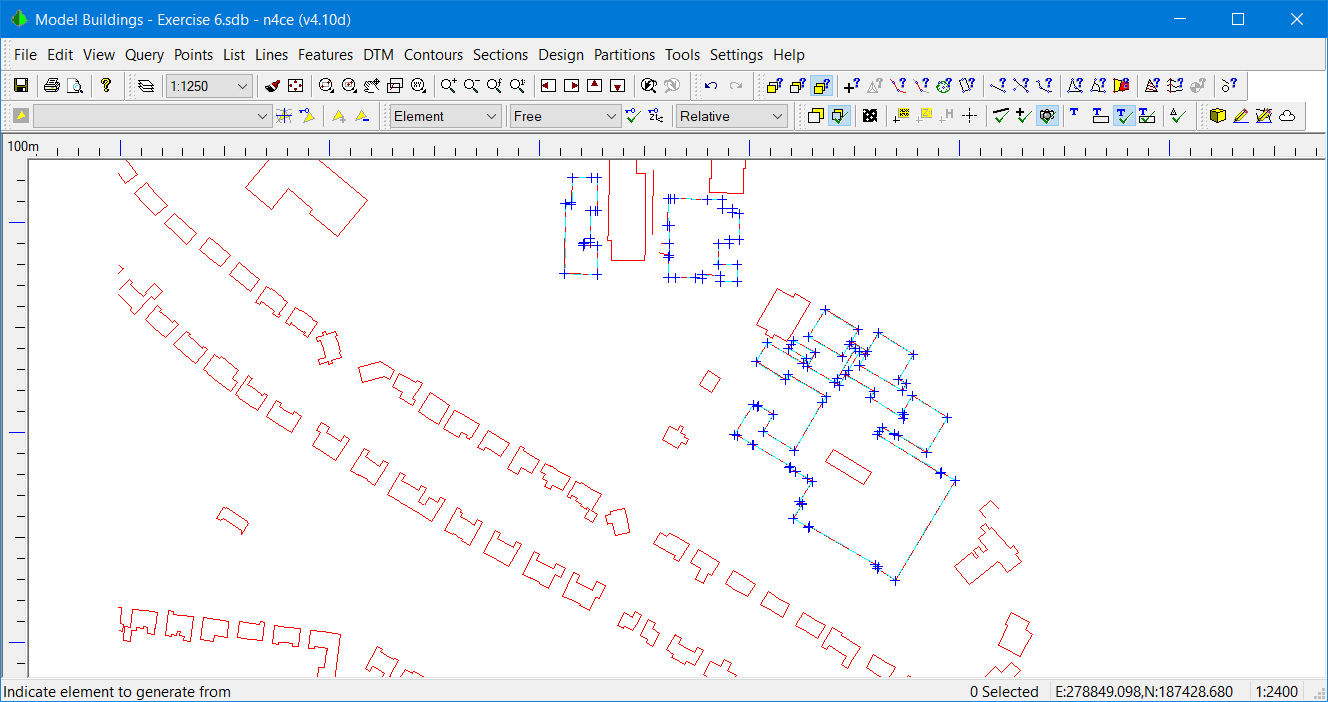1328x702 pixels.
Task: Toggle the highlighted green tick gear option
Action: [1047, 115]
